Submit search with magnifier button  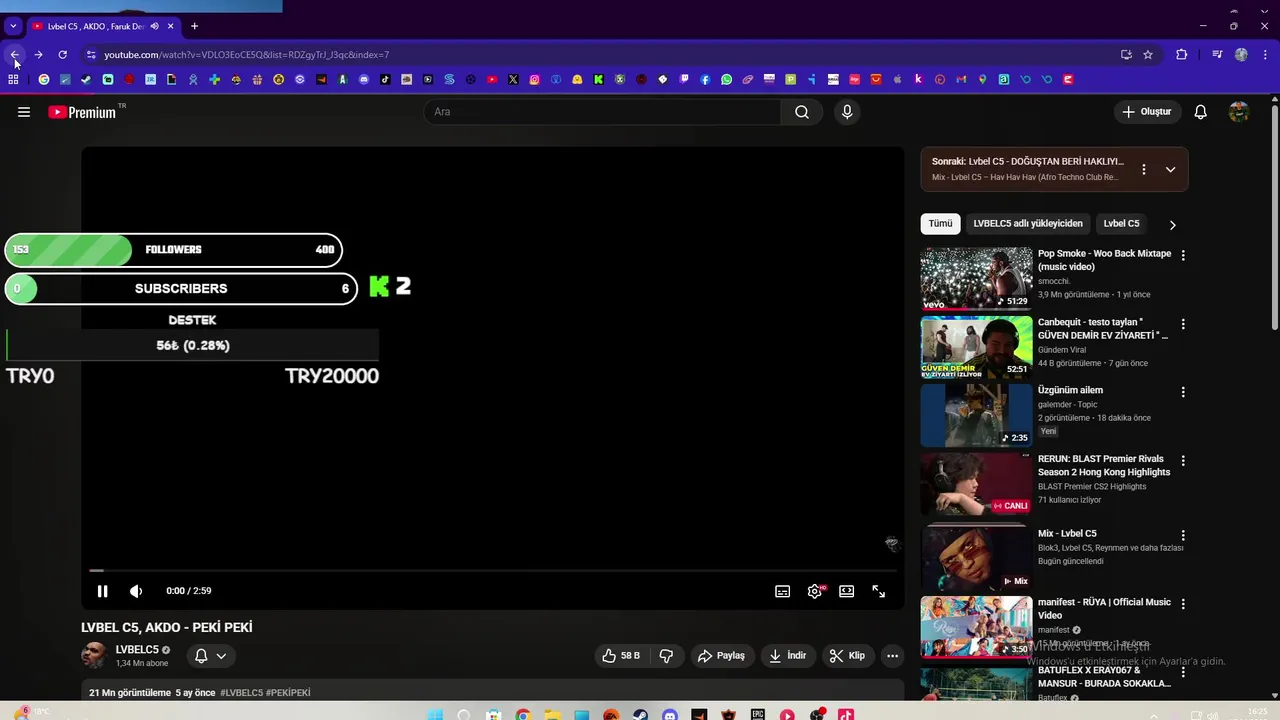point(802,112)
